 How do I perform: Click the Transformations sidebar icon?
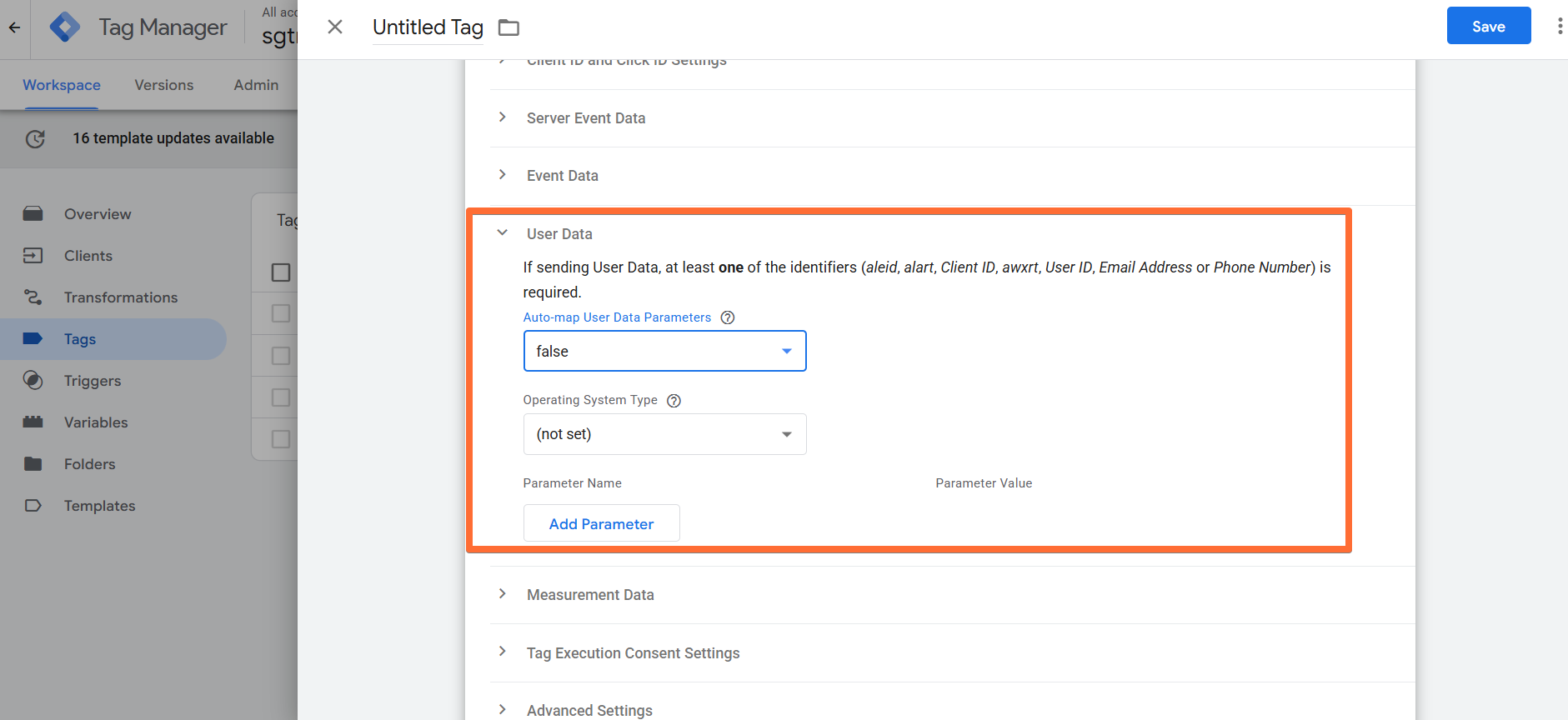[x=33, y=297]
